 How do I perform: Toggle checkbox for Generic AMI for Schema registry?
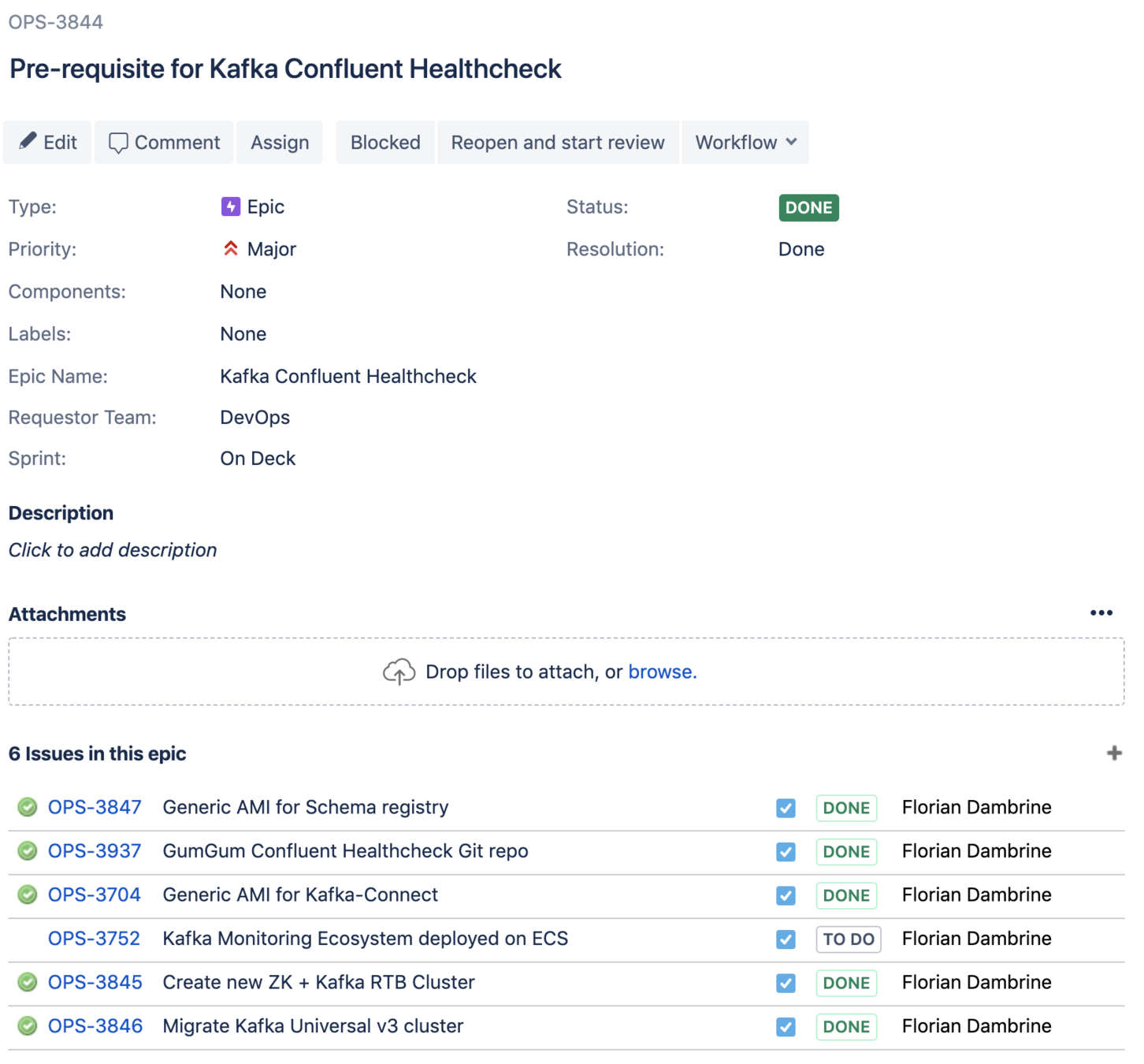[786, 808]
